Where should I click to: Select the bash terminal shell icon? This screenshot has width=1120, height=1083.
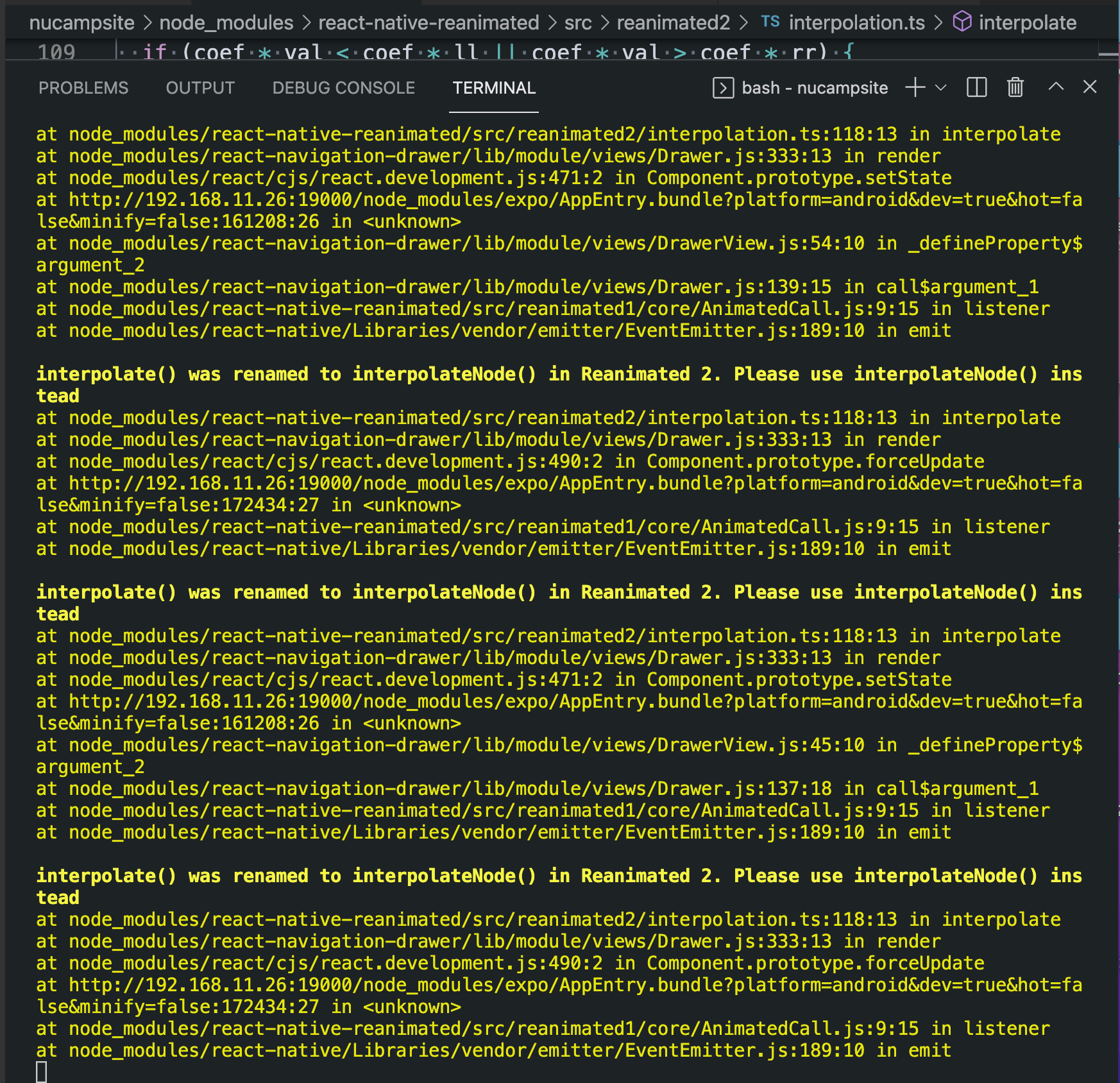pos(724,88)
